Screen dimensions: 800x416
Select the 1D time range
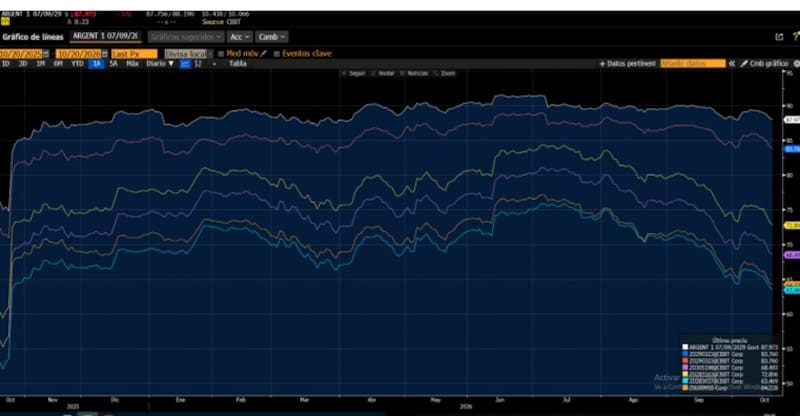(6, 64)
